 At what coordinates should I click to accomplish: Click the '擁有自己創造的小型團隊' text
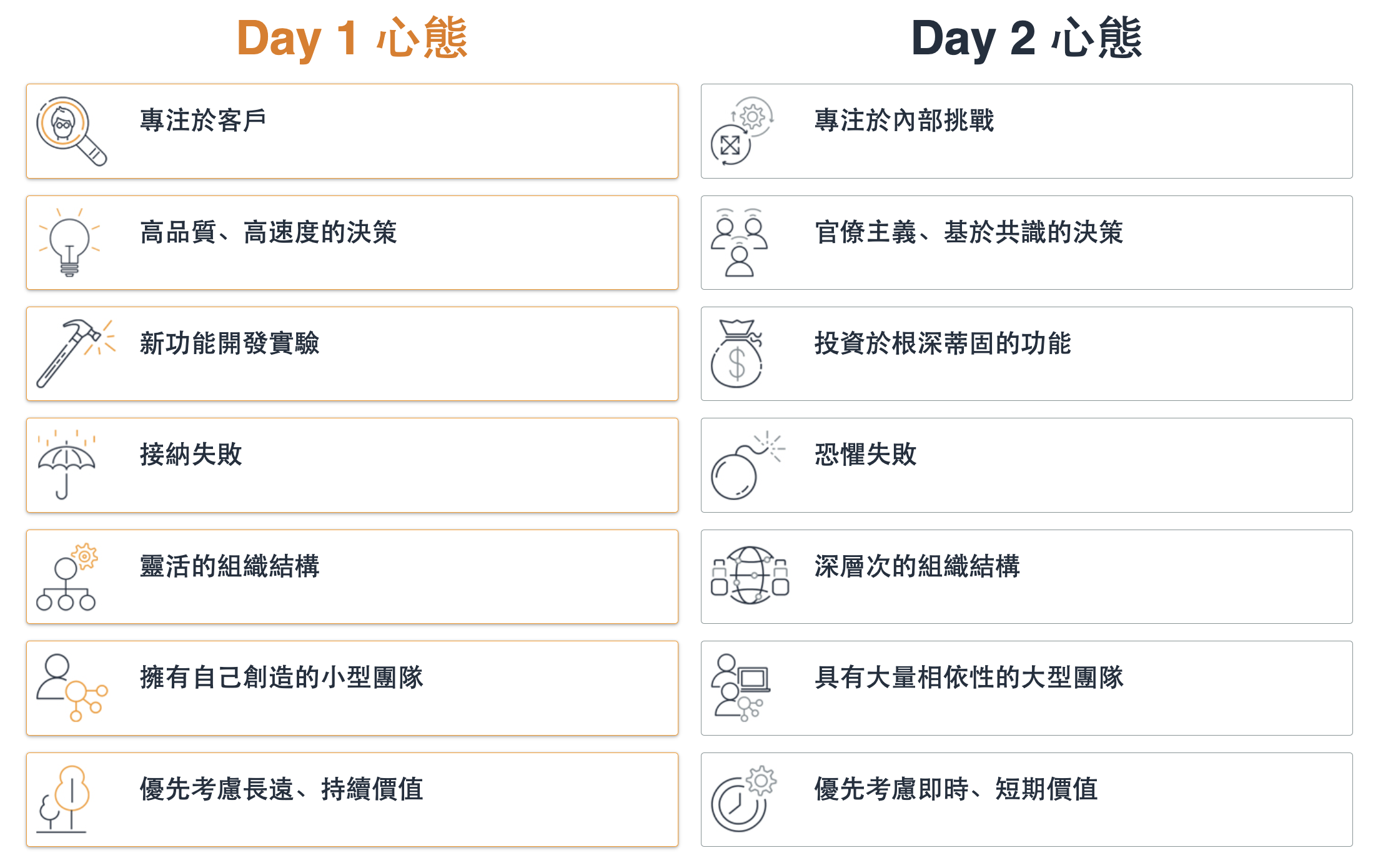[281, 678]
